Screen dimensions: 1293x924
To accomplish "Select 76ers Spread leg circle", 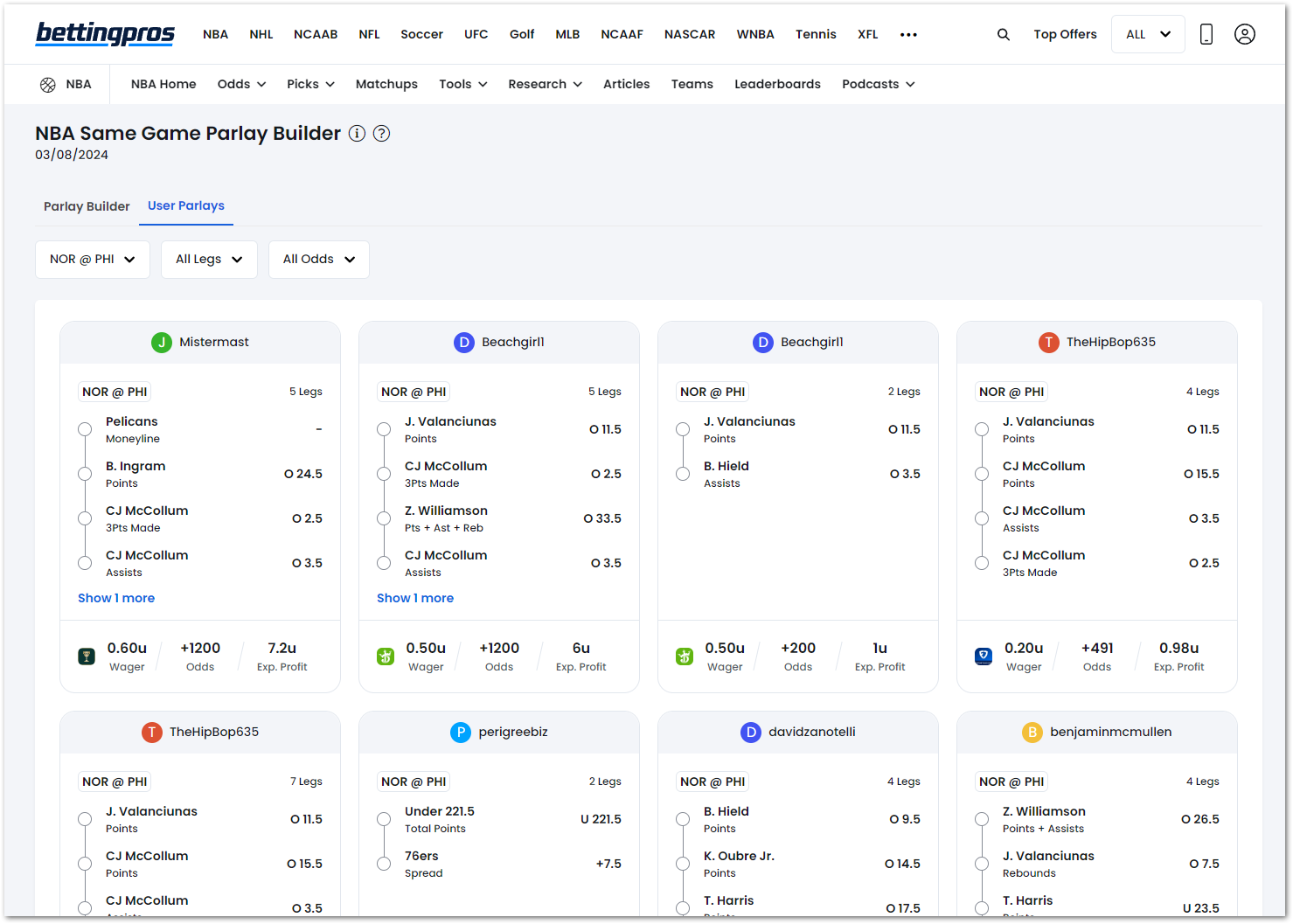I will [x=384, y=864].
